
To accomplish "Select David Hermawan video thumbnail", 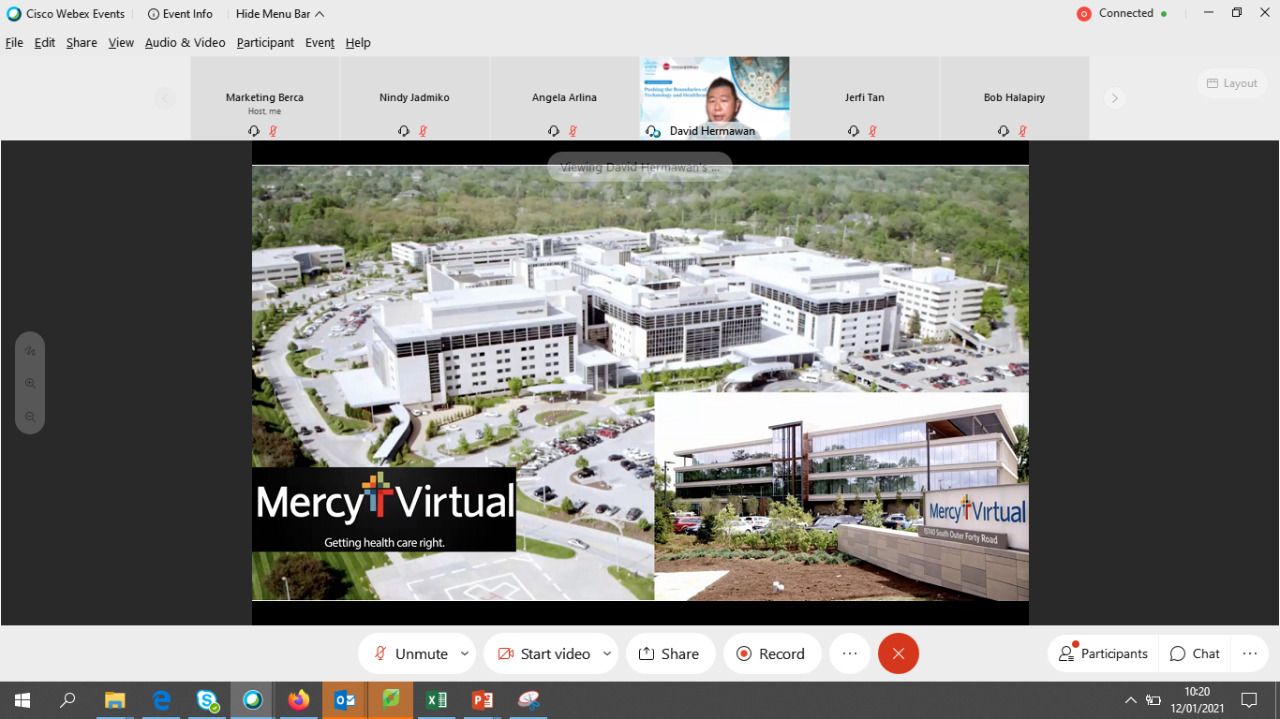I will pyautogui.click(x=715, y=98).
